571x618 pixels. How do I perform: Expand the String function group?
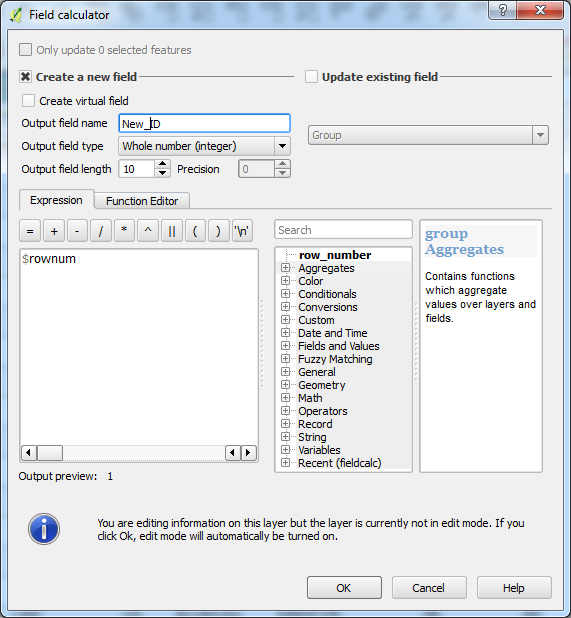[285, 437]
